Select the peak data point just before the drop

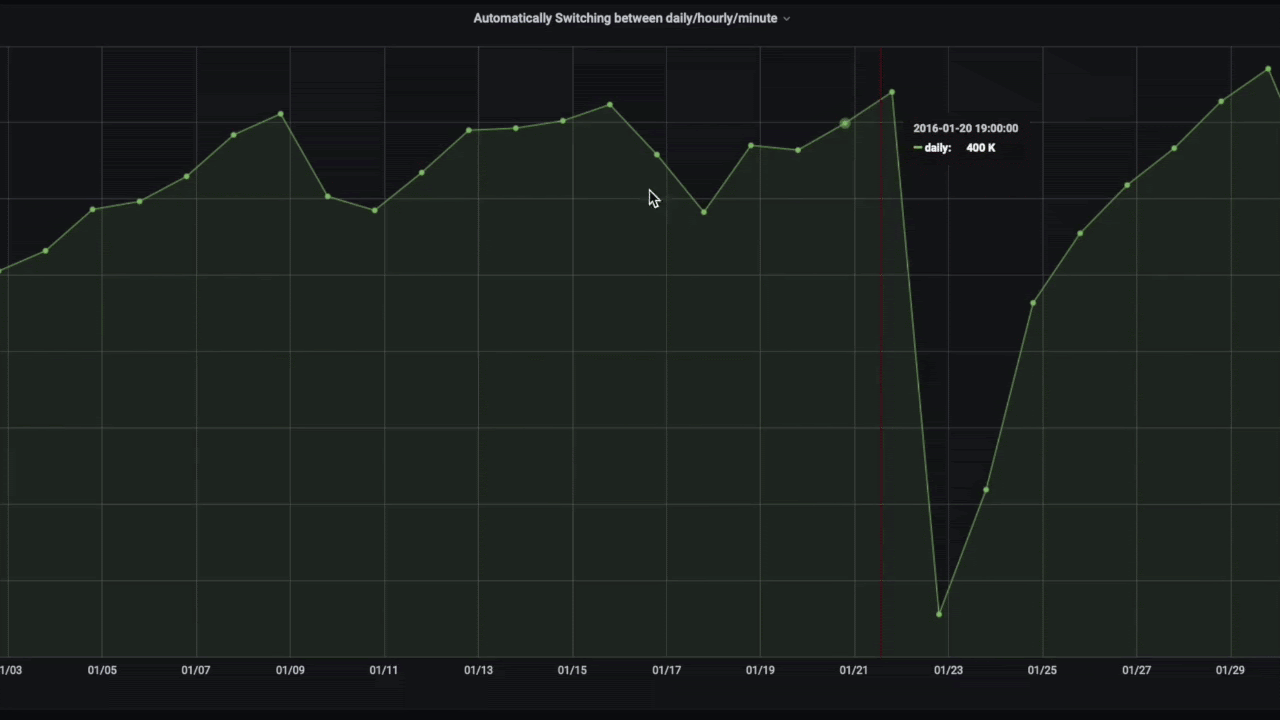pos(892,93)
